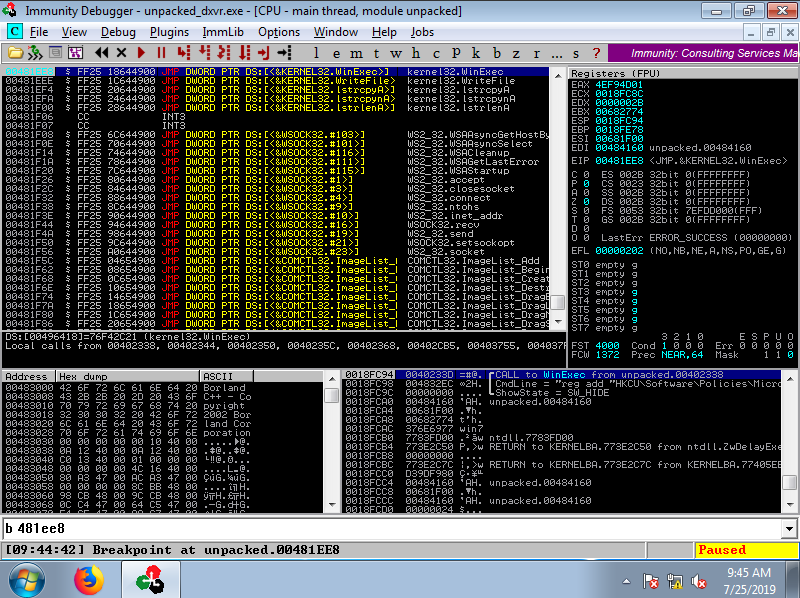Show CPU window via 'c' button
Viewport: 800px width, 598px height.
[436, 53]
